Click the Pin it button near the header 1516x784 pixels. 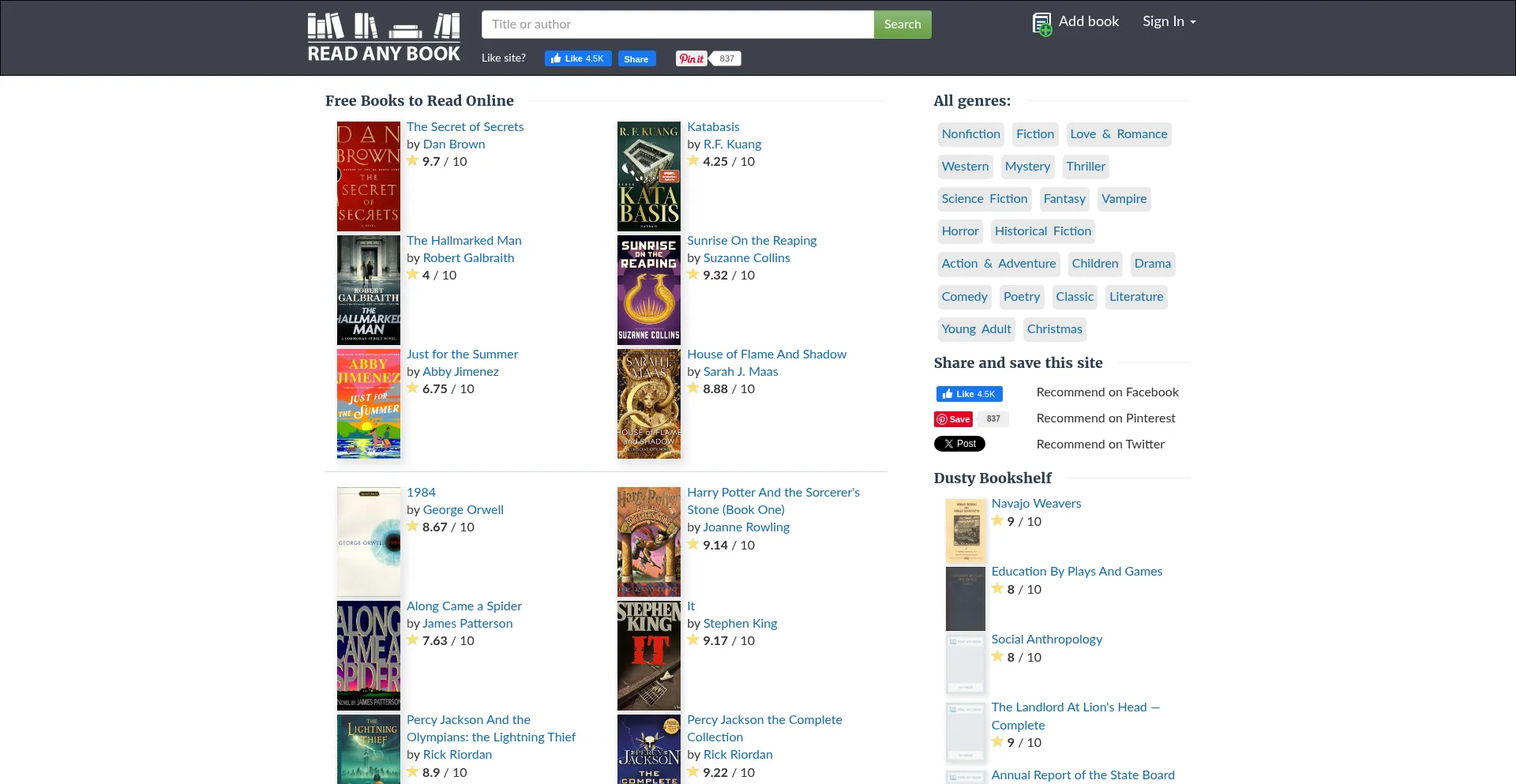(x=691, y=58)
